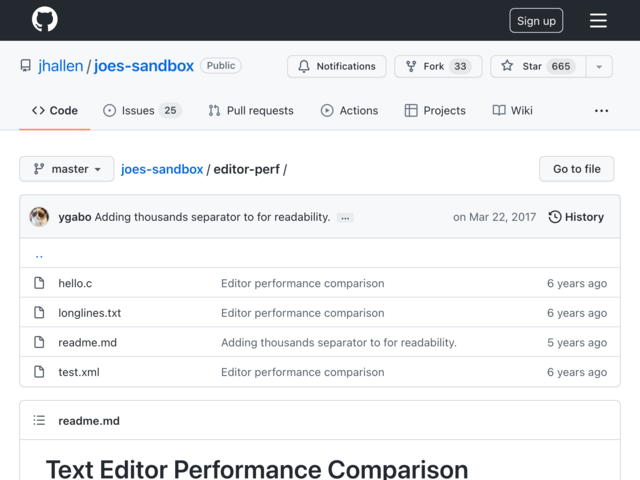Click the Fork button
This screenshot has height=480, width=640.
(x=438, y=66)
